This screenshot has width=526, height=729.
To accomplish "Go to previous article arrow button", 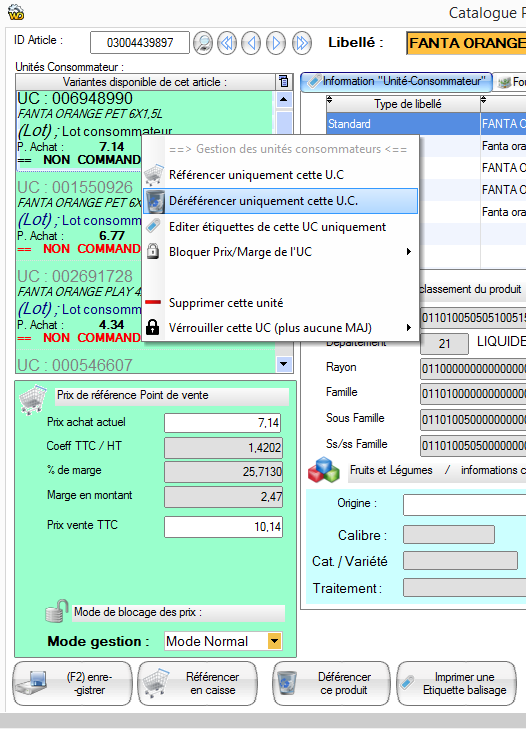I will pos(251,43).
